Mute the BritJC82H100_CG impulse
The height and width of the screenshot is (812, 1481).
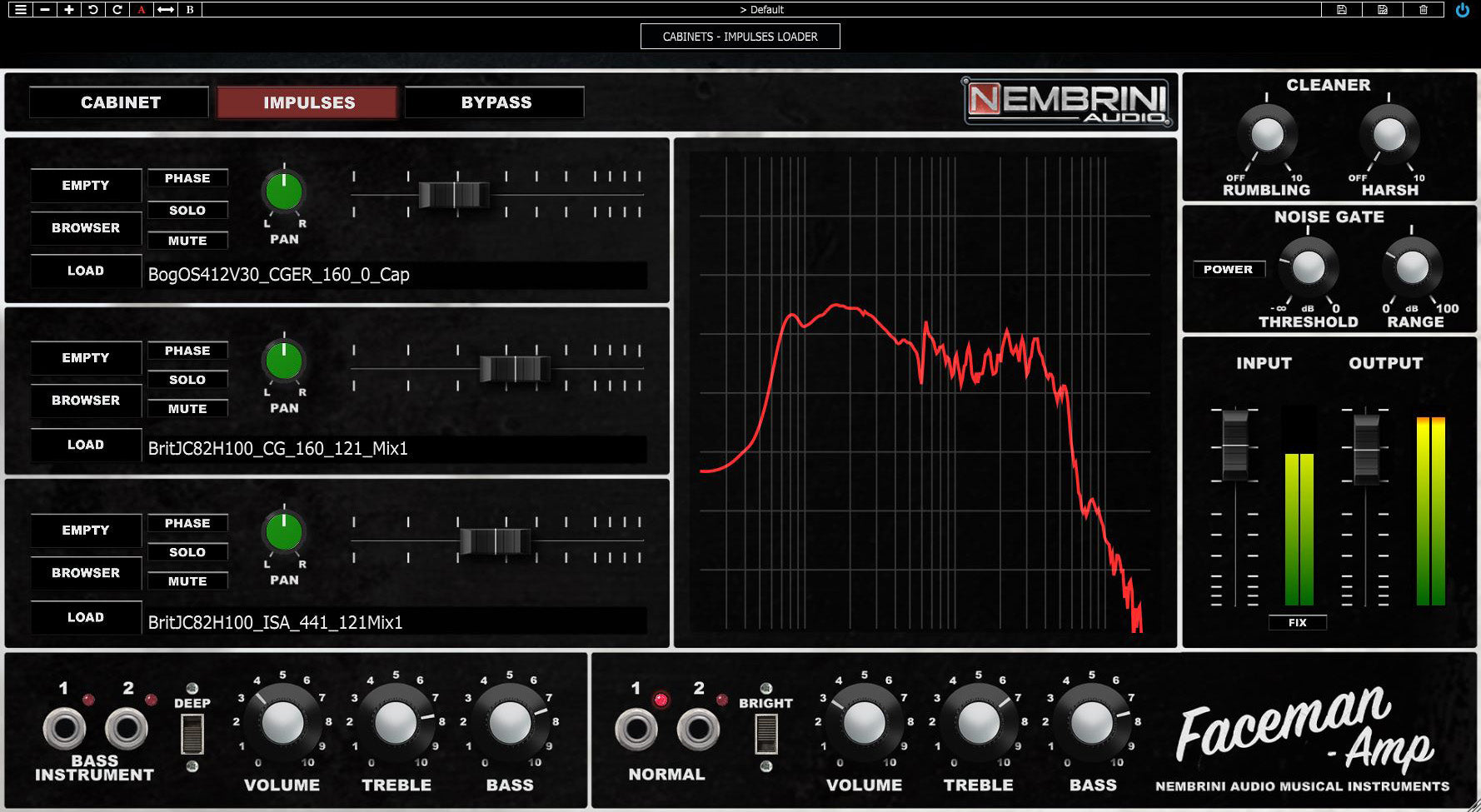pyautogui.click(x=187, y=409)
